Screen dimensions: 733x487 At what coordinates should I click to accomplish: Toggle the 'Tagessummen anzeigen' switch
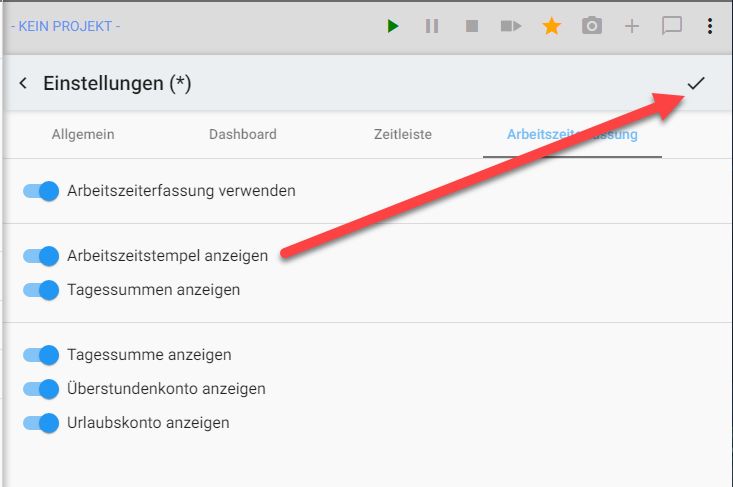point(41,290)
